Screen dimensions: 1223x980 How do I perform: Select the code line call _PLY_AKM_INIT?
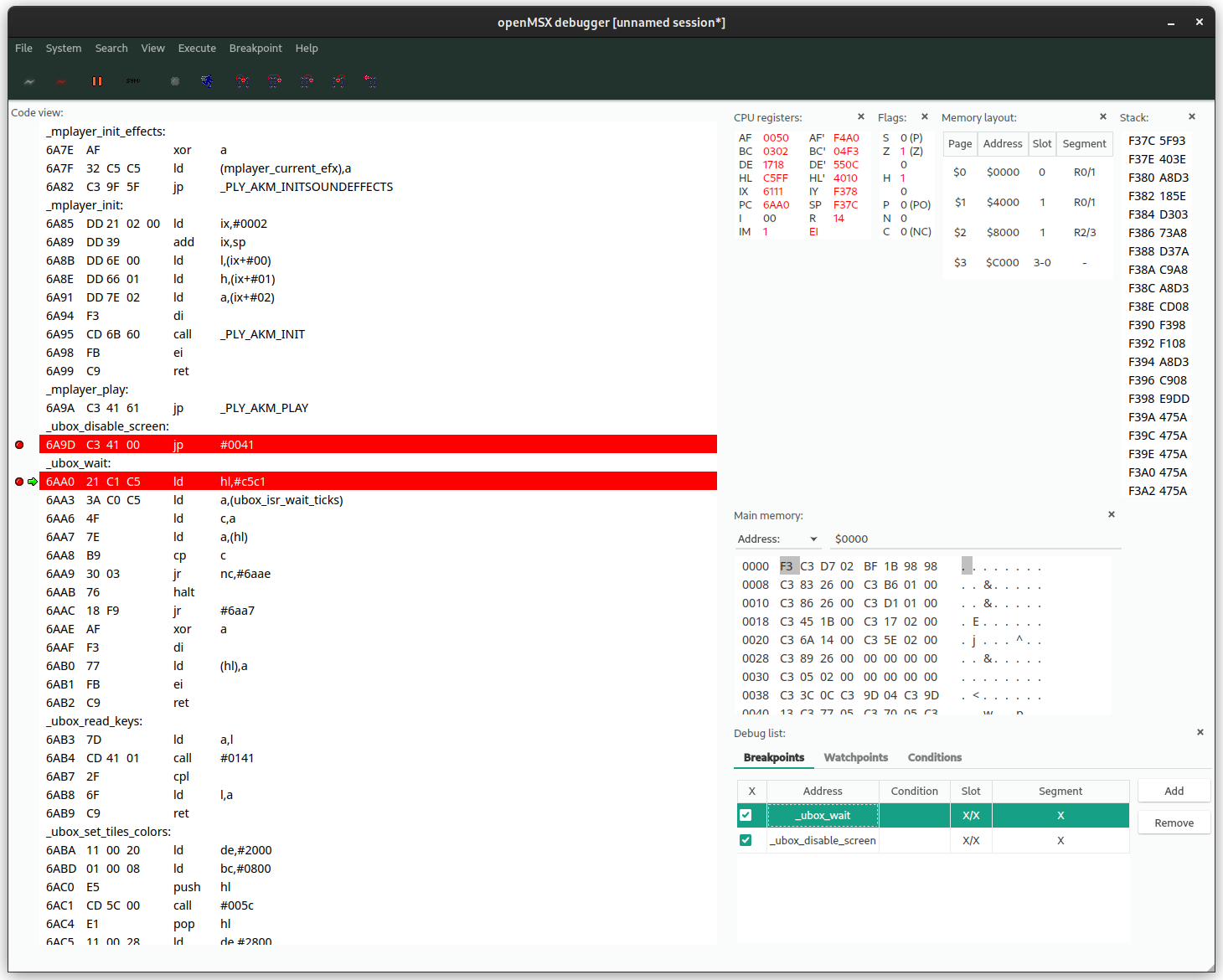[378, 334]
